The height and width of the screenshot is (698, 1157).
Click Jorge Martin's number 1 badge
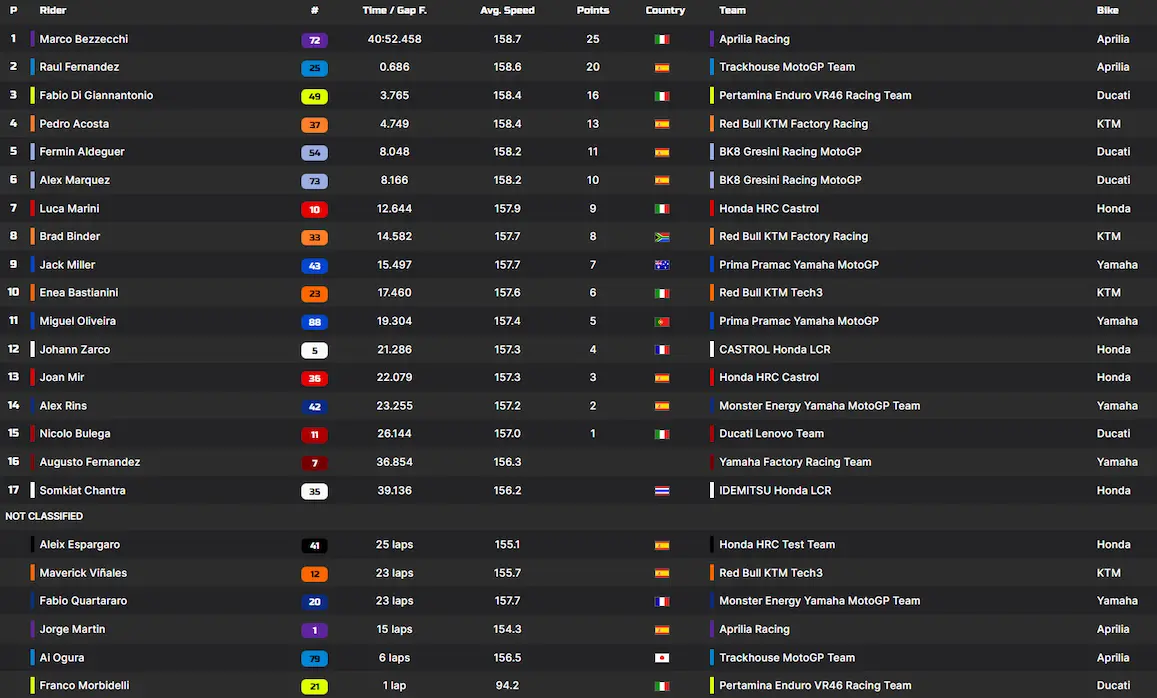click(314, 629)
